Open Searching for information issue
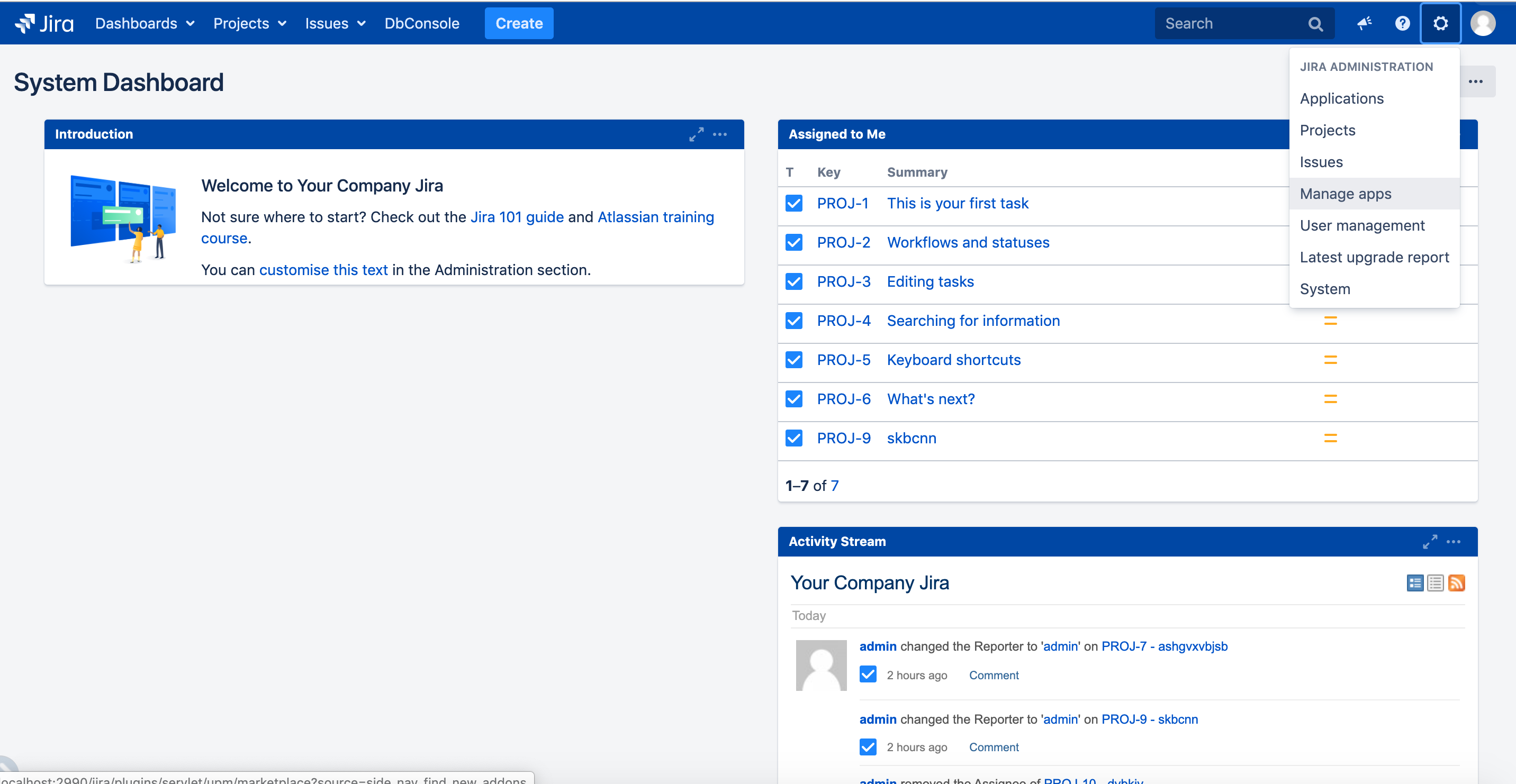The image size is (1516, 784). click(973, 321)
